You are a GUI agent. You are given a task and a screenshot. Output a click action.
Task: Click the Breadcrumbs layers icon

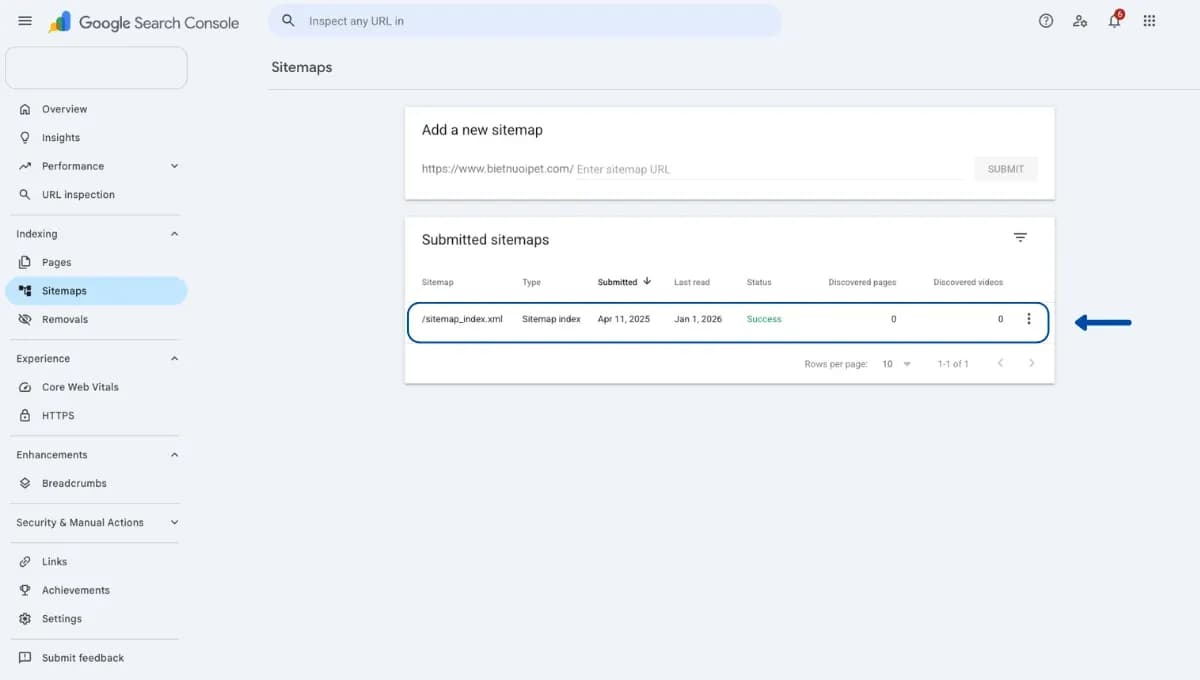25,483
